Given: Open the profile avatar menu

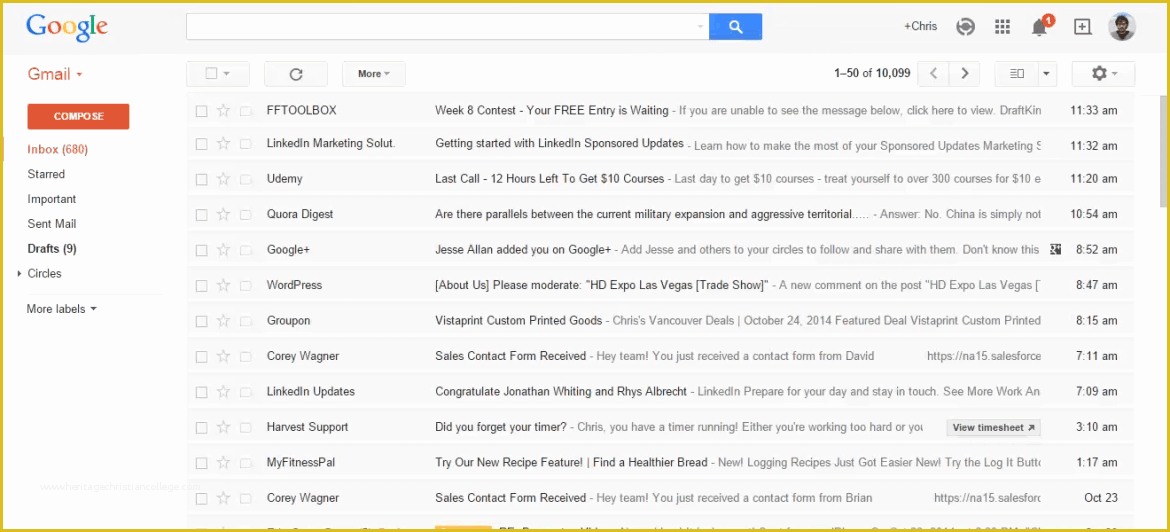Looking at the screenshot, I should 1122,27.
